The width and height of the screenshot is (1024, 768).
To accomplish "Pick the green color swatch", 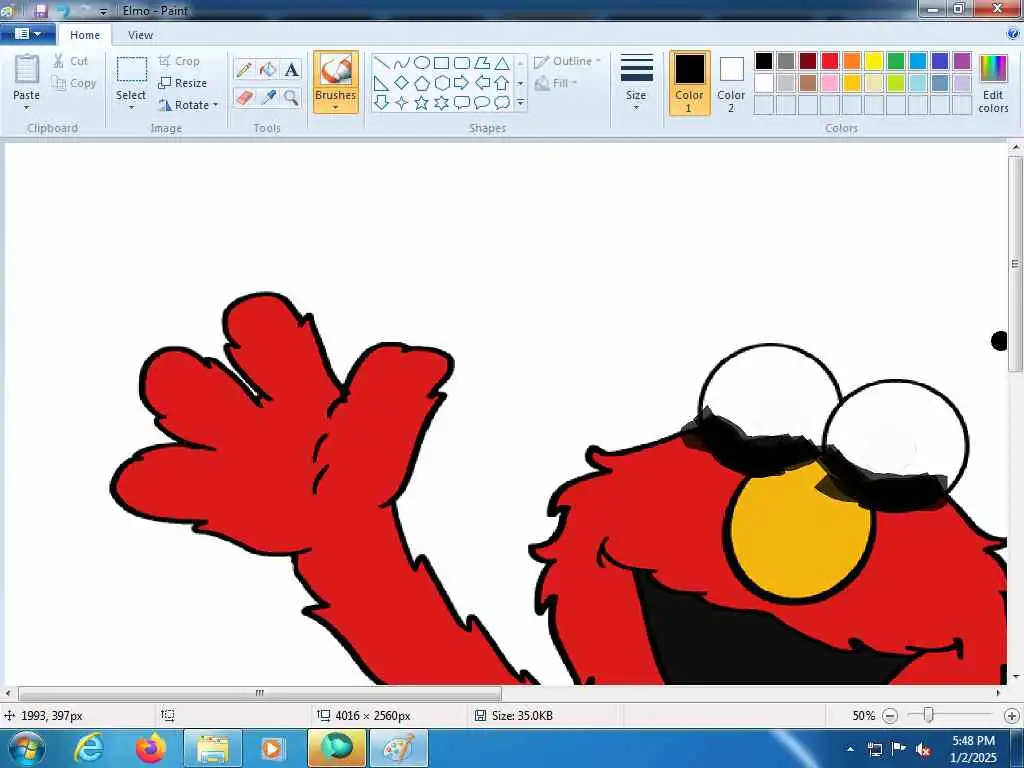I will [896, 61].
